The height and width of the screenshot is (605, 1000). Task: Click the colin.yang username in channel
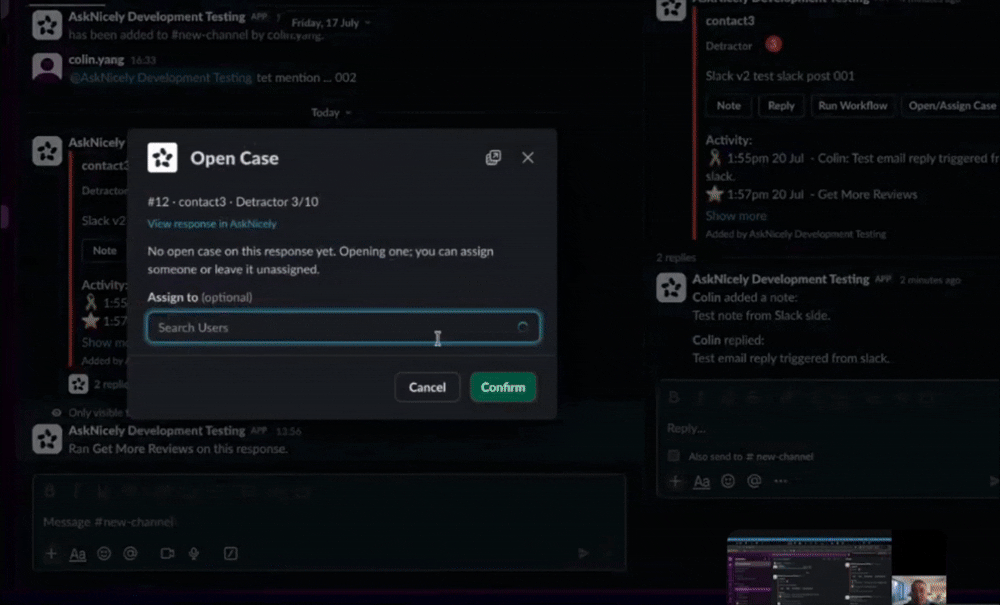tap(96, 59)
